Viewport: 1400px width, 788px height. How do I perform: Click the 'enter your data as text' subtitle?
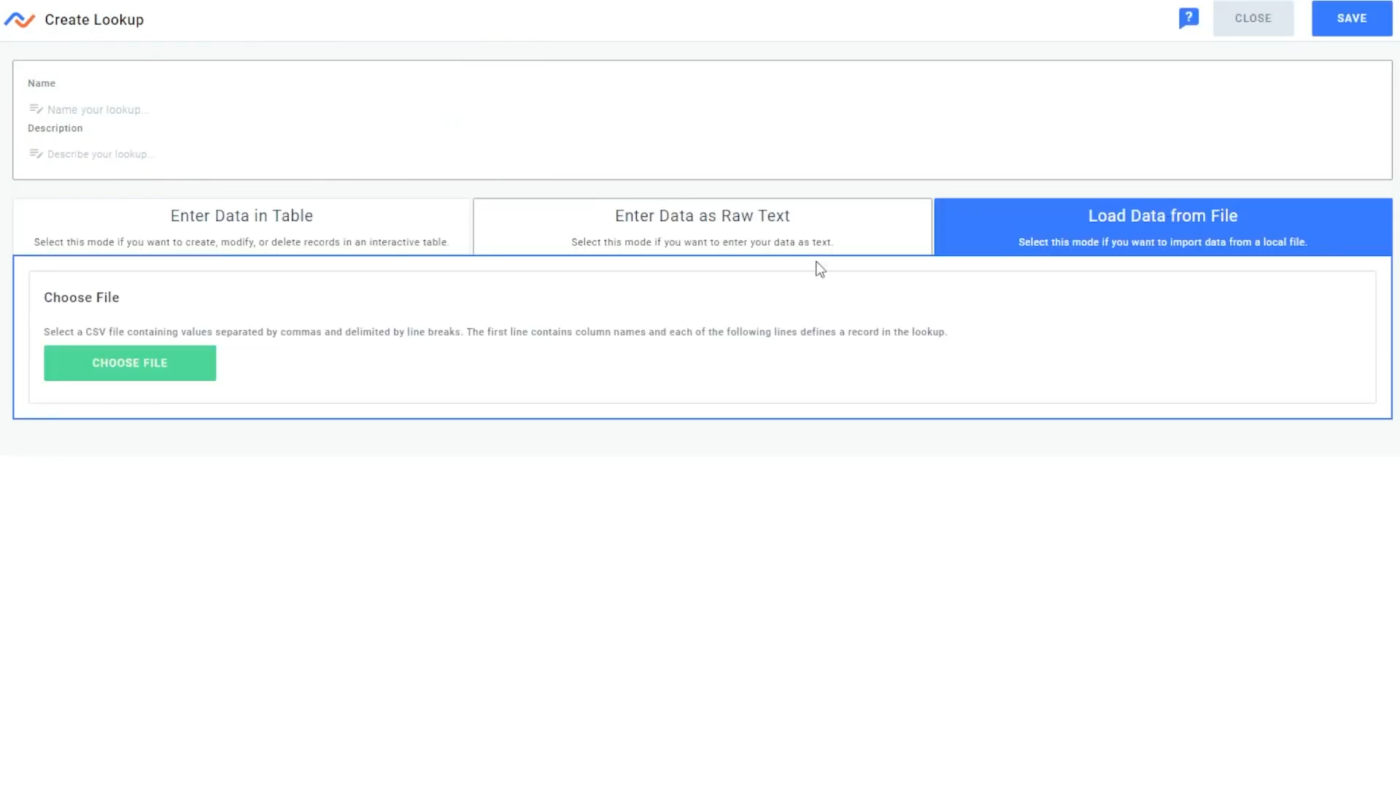702,242
